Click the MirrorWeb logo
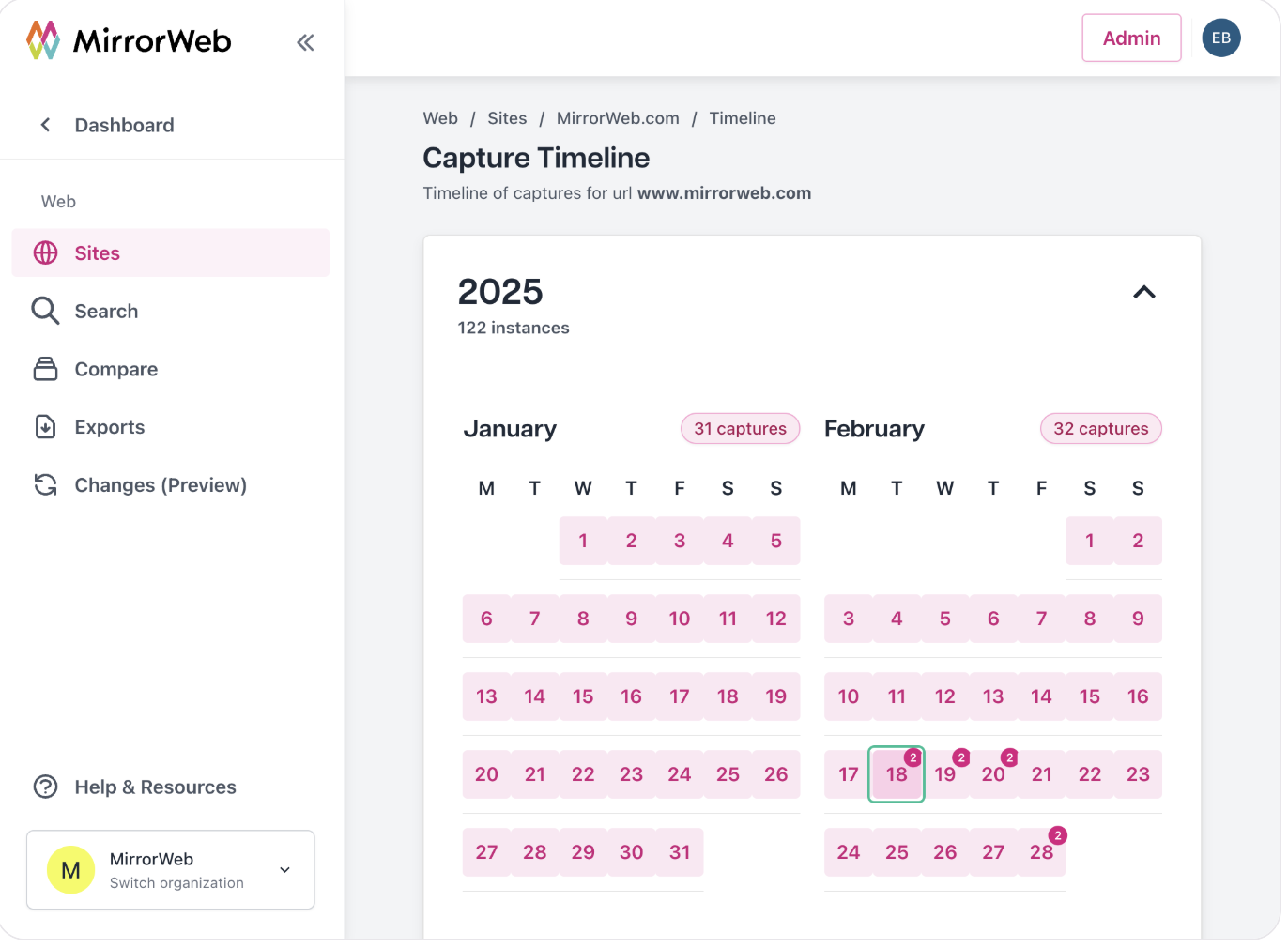Viewport: 1288px width, 948px height. [x=129, y=40]
